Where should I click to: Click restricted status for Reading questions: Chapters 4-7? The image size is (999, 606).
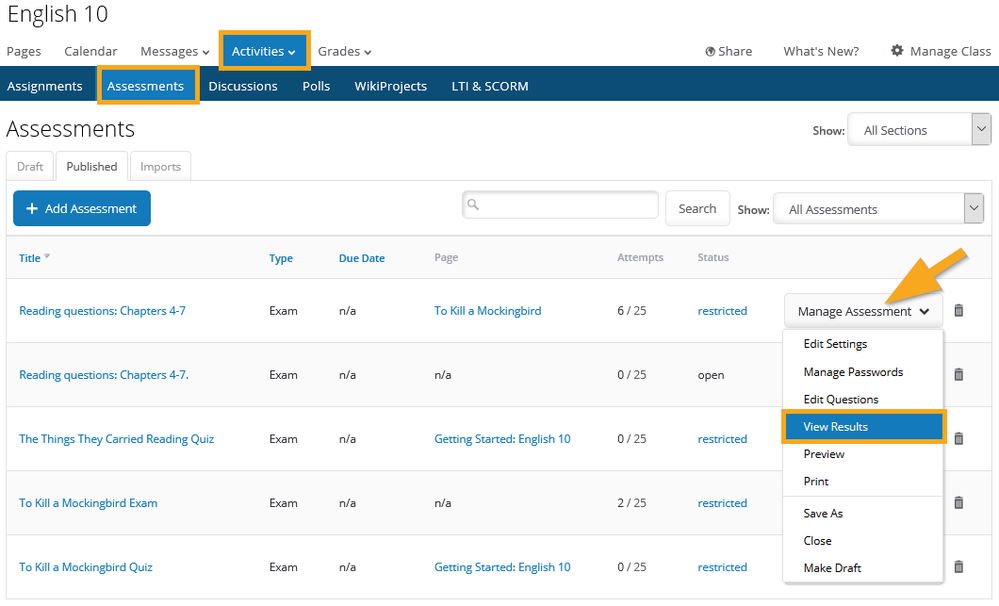click(722, 310)
